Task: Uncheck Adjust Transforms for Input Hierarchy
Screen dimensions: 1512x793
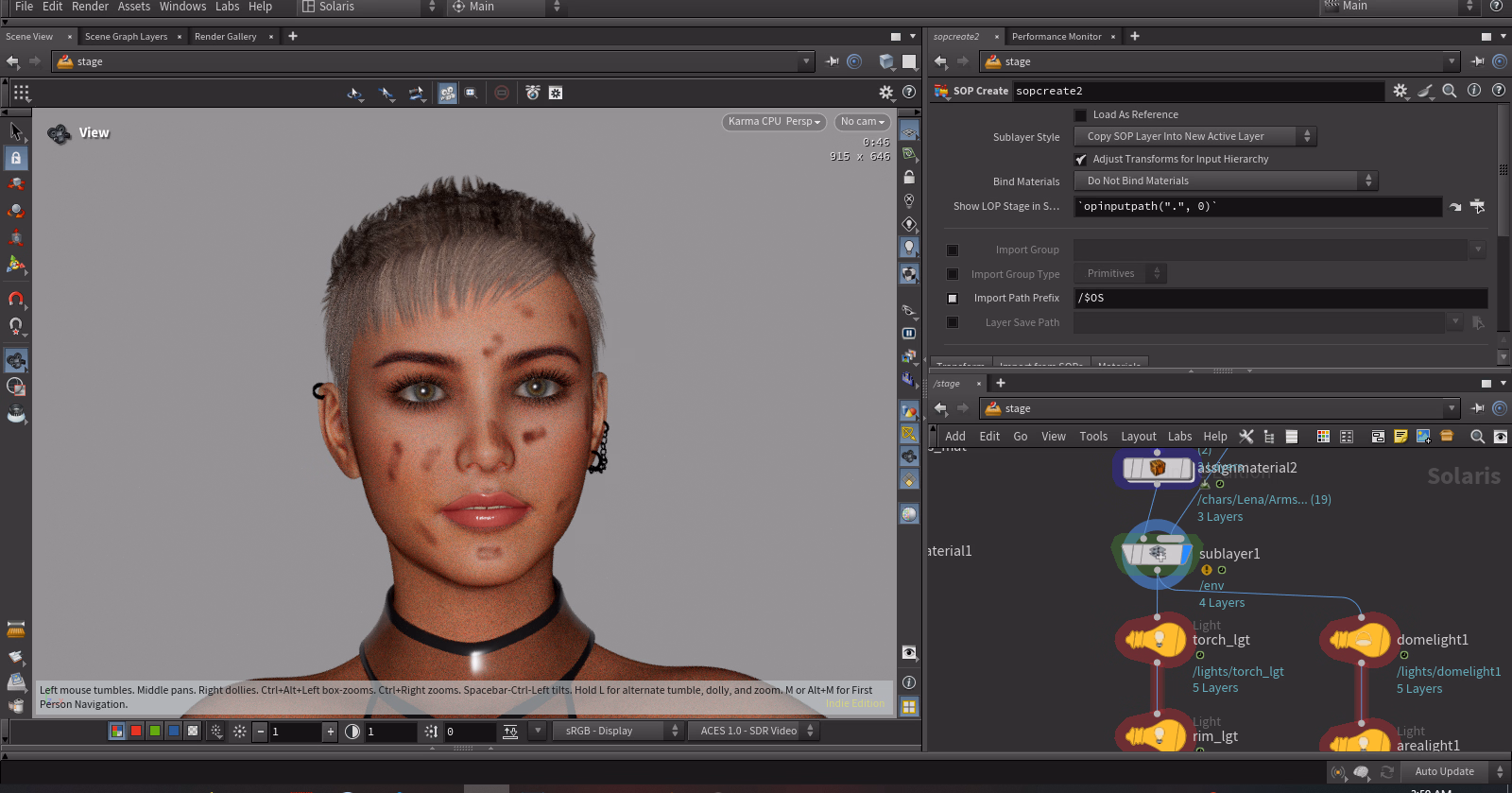Action: [x=1081, y=160]
